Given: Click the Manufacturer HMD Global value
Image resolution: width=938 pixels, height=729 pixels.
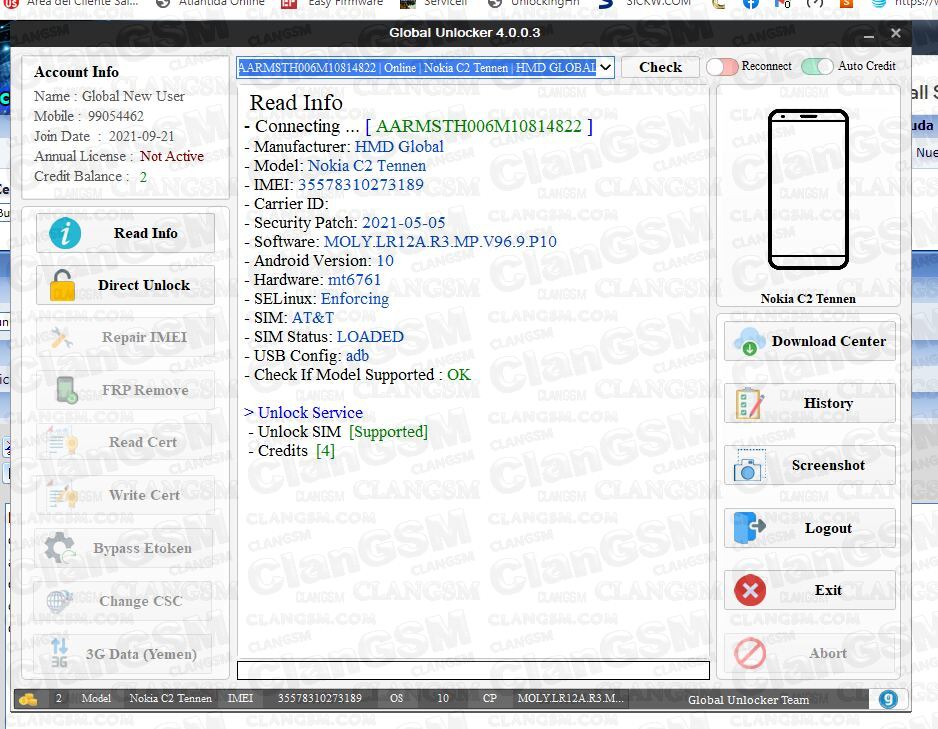Looking at the screenshot, I should (x=399, y=147).
